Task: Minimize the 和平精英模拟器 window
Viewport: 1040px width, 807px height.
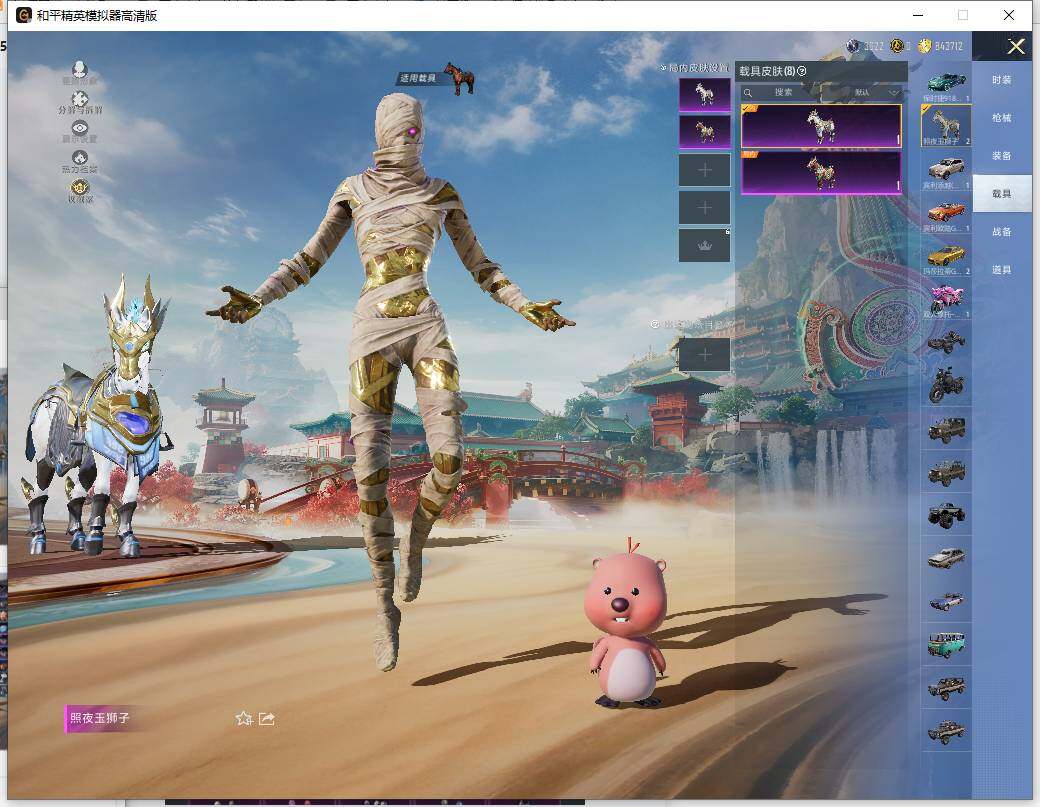Action: (x=918, y=15)
